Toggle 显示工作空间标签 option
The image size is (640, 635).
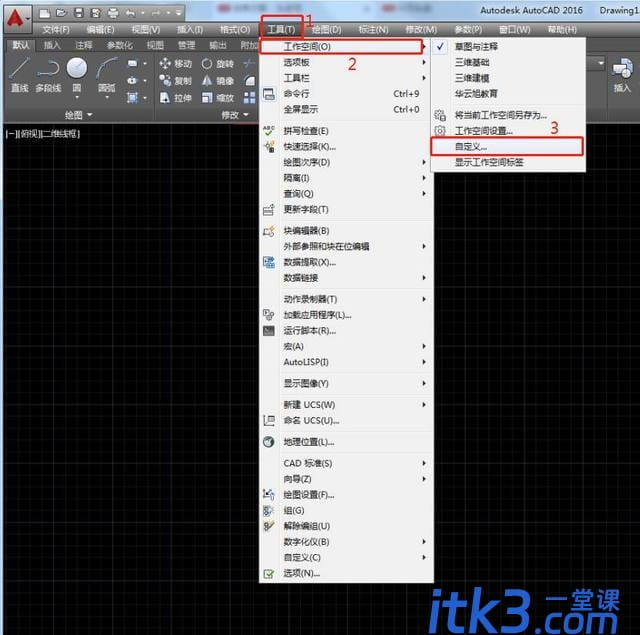click(x=508, y=162)
